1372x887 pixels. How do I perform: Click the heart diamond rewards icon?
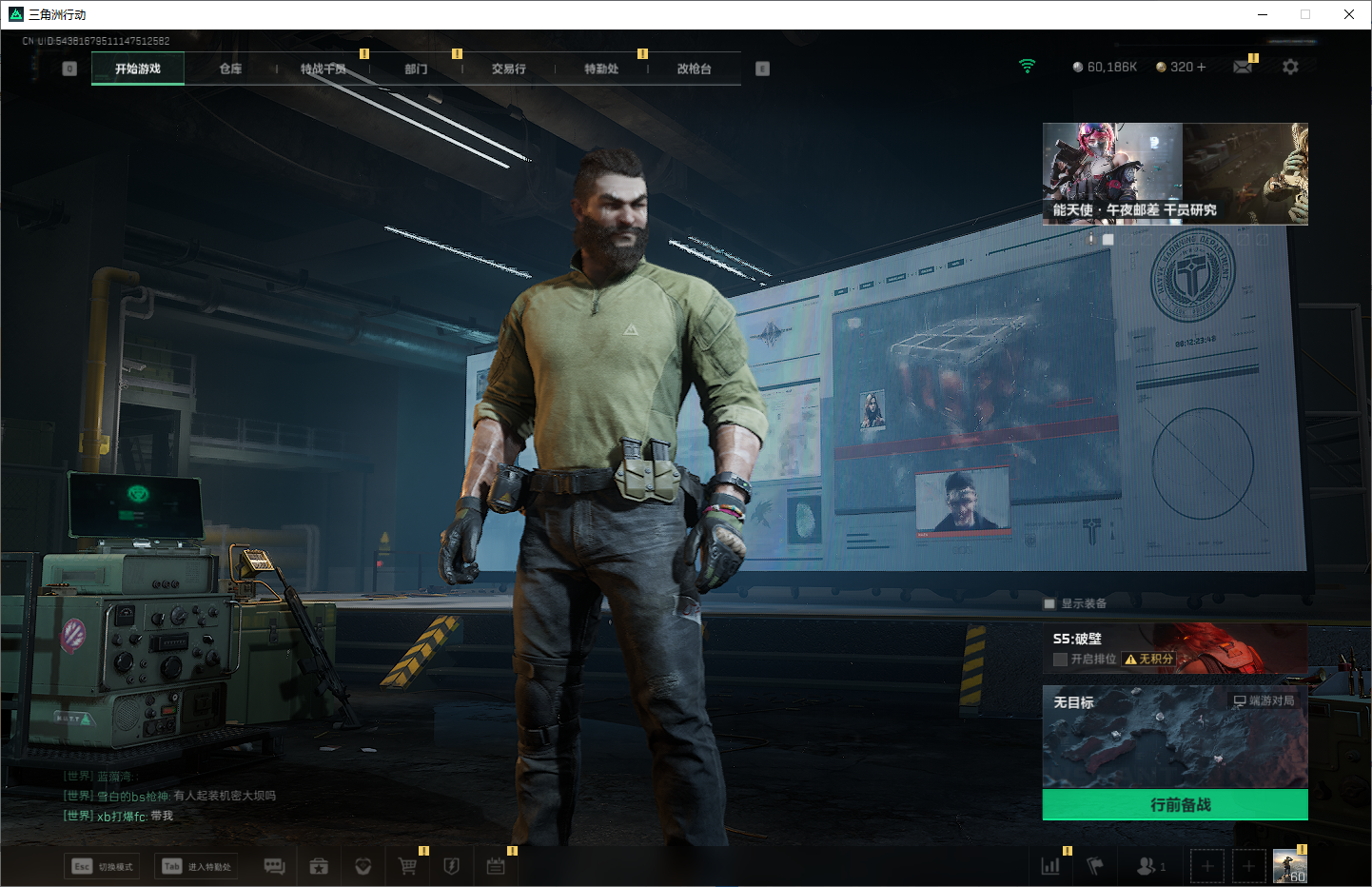click(363, 866)
